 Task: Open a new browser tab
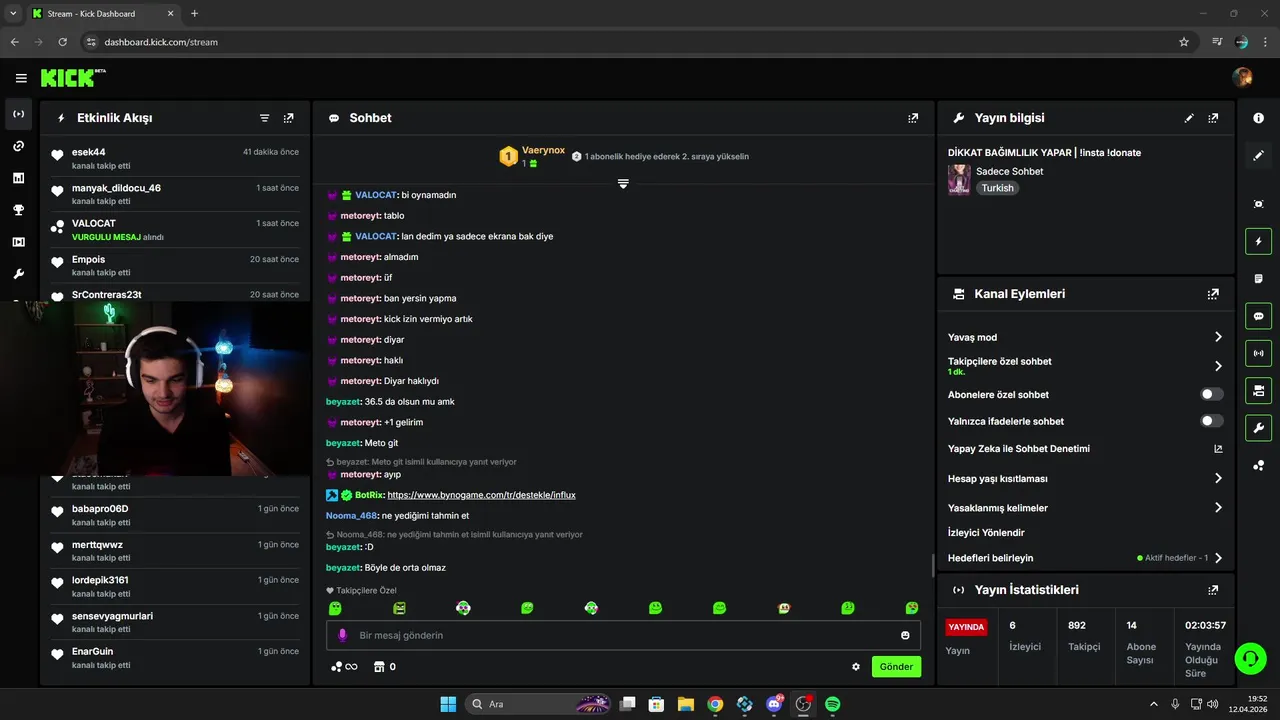(x=194, y=14)
